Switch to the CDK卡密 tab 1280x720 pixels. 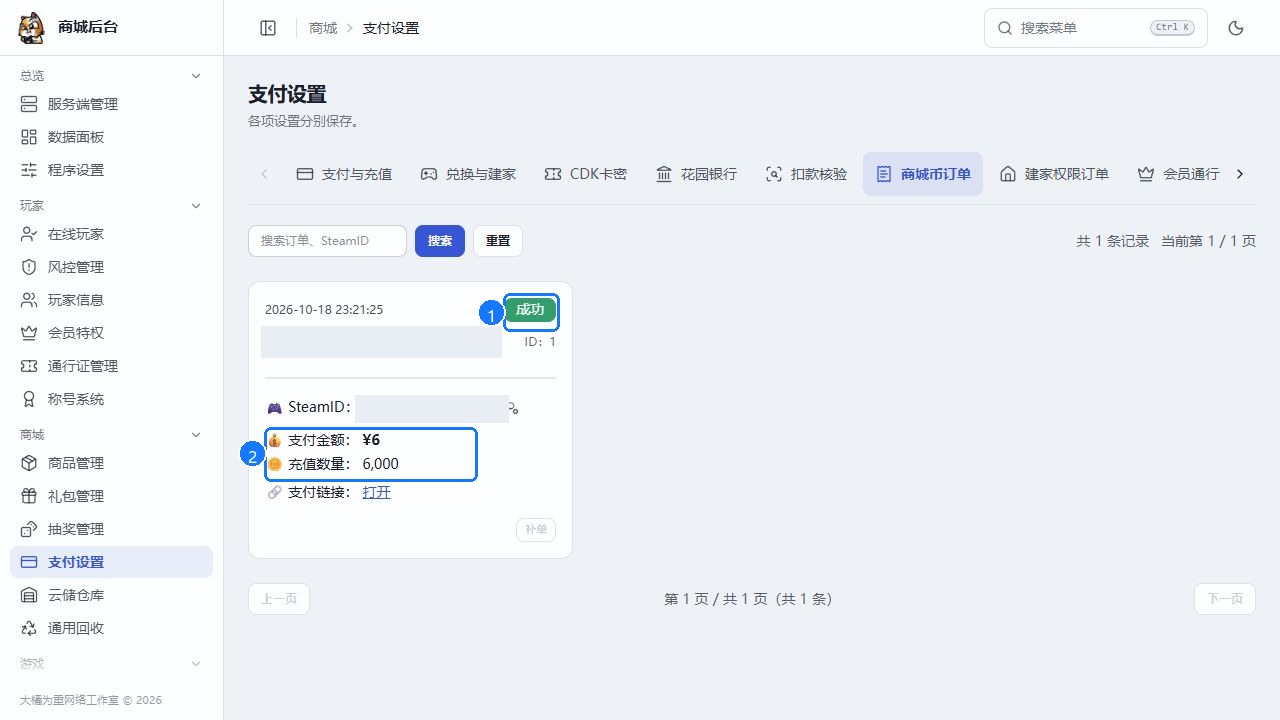point(586,174)
